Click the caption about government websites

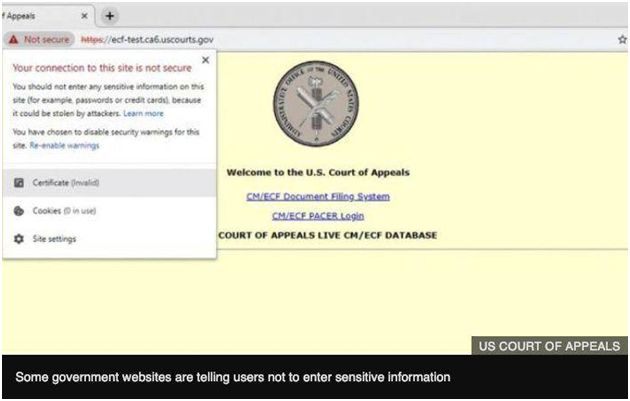233,377
